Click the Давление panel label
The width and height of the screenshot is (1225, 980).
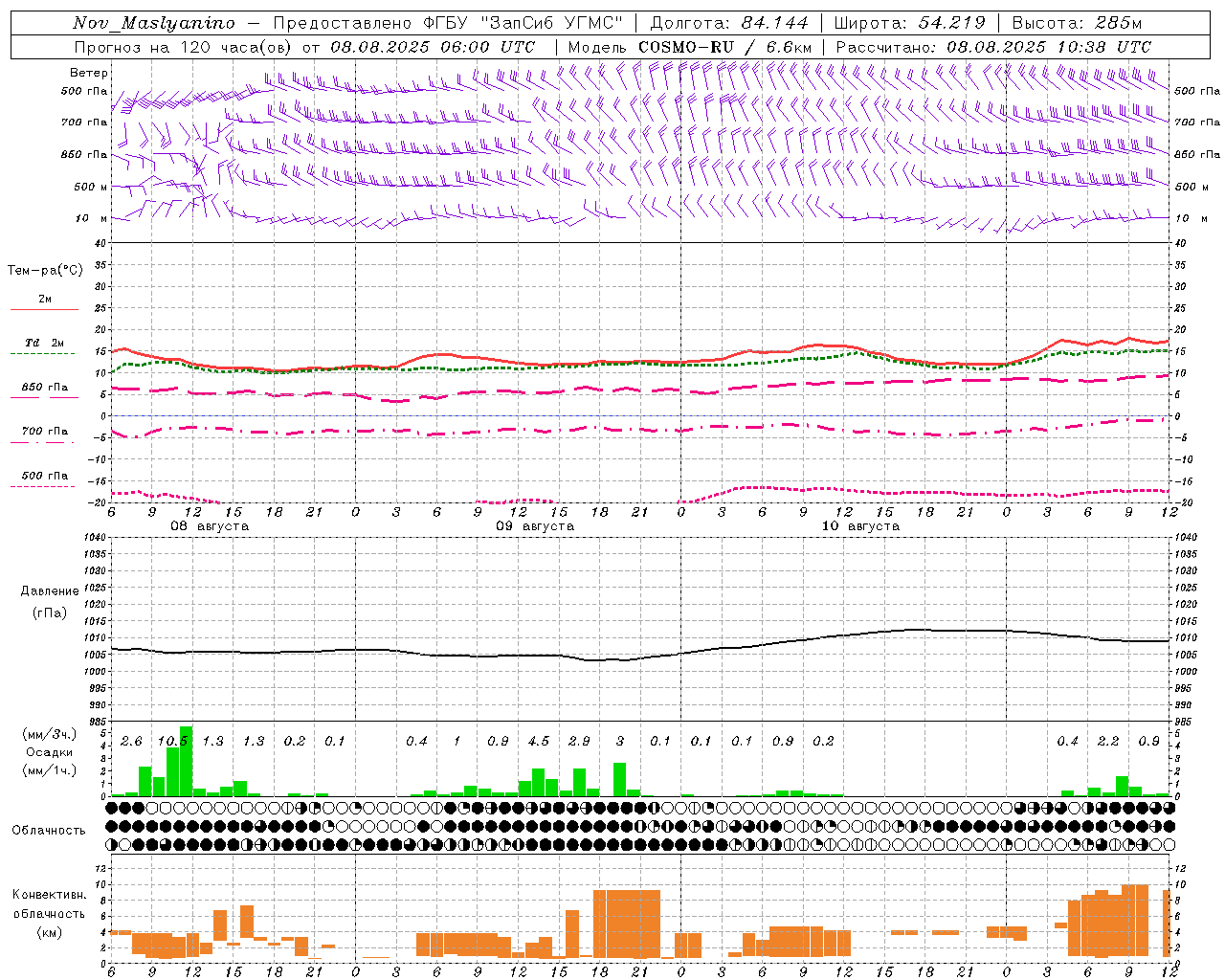[50, 591]
